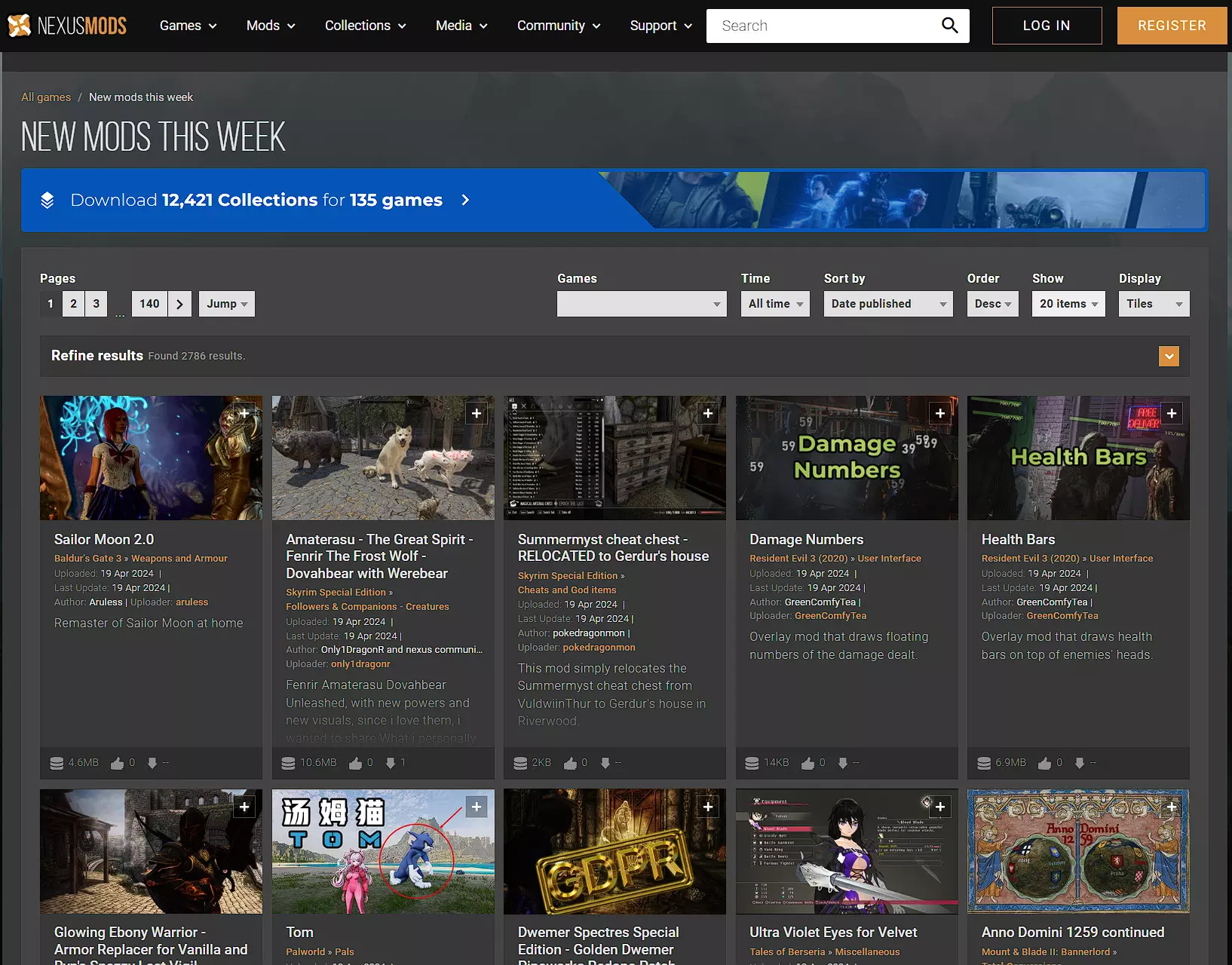This screenshot has height=965, width=1232.
Task: Open the Sort by Date published dropdown
Action: (x=887, y=304)
